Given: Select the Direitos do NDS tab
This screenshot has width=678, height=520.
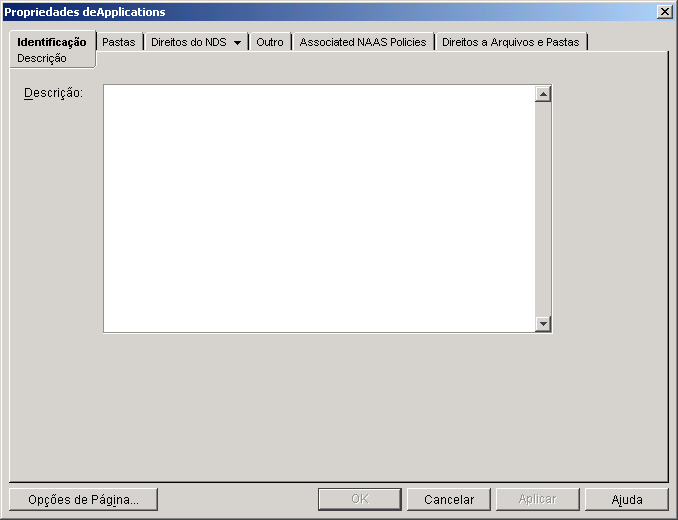Looking at the screenshot, I should [x=189, y=42].
